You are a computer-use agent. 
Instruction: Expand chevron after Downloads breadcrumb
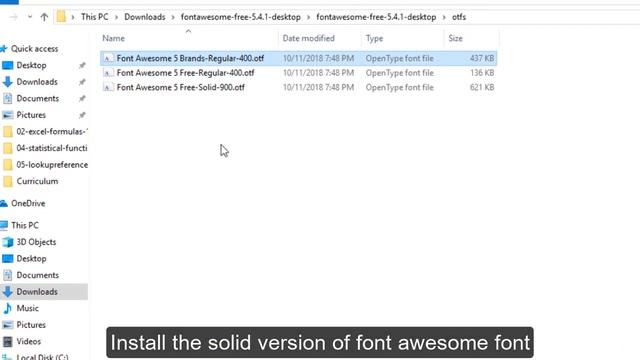point(173,17)
